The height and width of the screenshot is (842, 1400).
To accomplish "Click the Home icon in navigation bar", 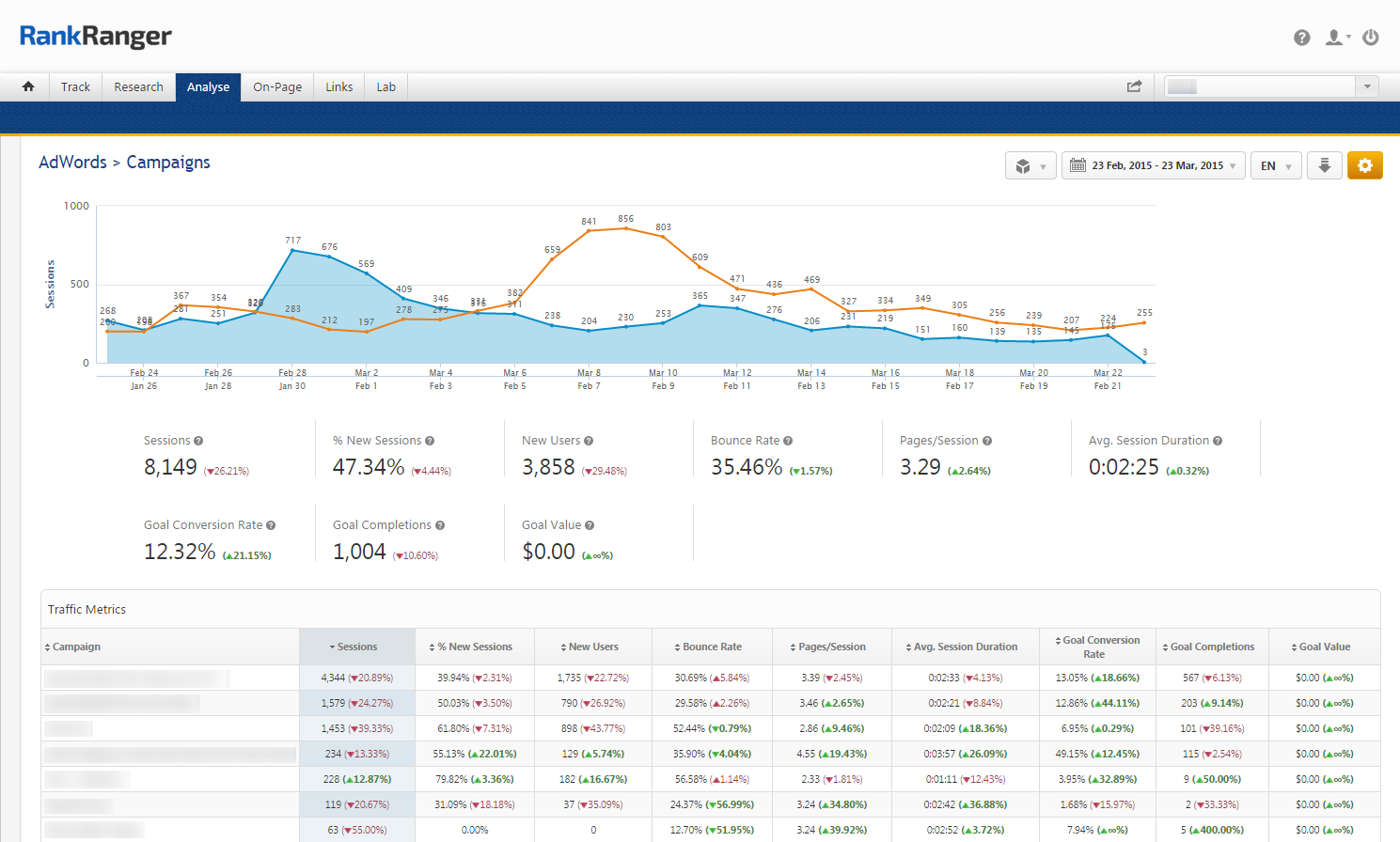I will [x=28, y=86].
